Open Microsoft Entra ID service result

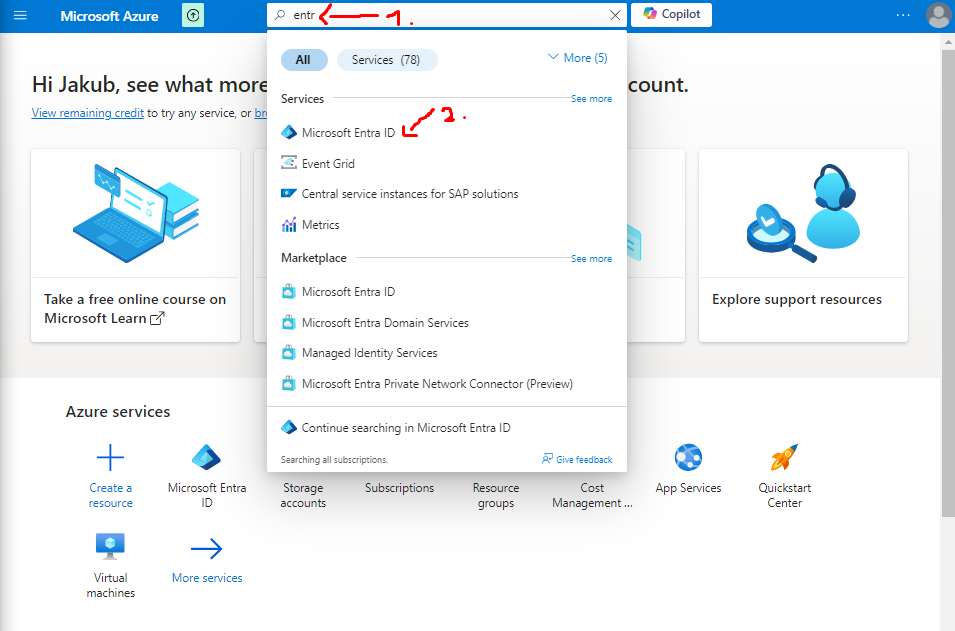click(x=348, y=133)
